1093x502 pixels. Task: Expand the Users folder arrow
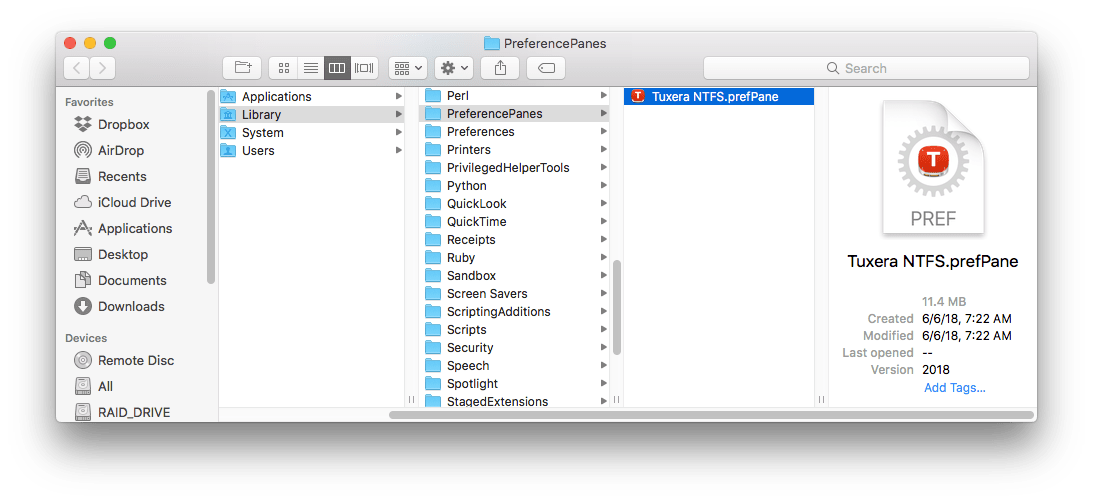[399, 151]
